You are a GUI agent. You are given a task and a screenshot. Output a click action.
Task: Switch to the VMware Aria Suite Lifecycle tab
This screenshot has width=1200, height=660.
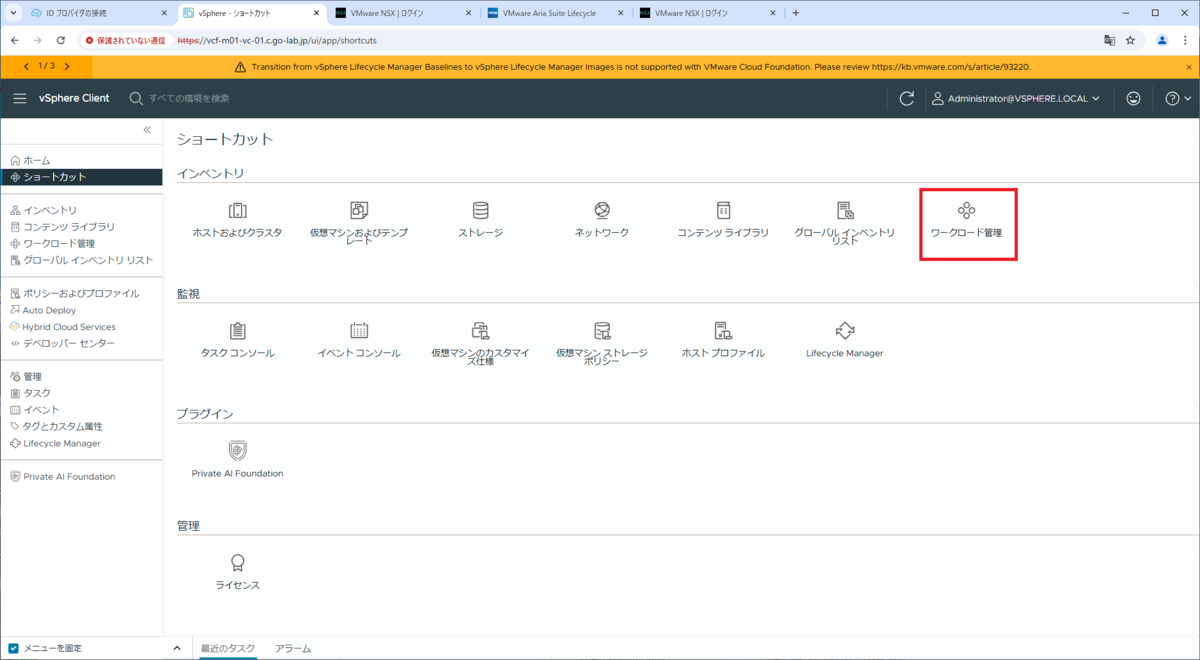[553, 13]
